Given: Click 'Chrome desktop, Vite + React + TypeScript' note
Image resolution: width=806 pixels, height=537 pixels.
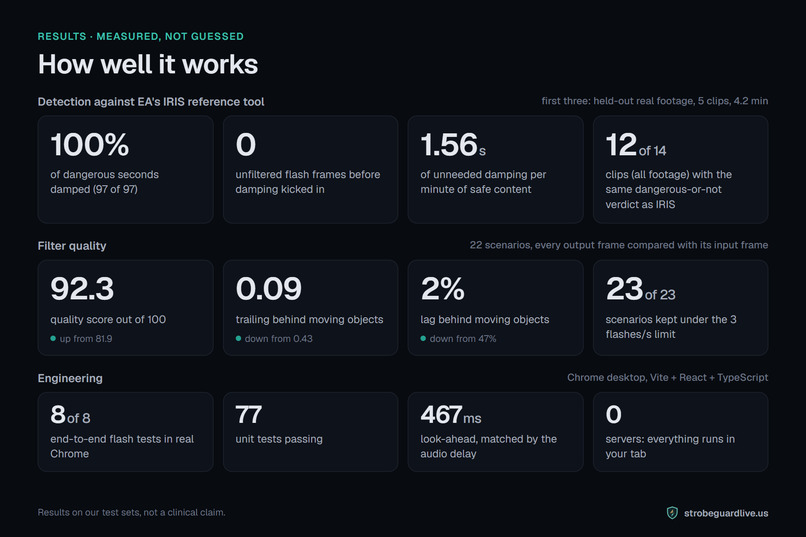Looking at the screenshot, I should click(x=668, y=377).
